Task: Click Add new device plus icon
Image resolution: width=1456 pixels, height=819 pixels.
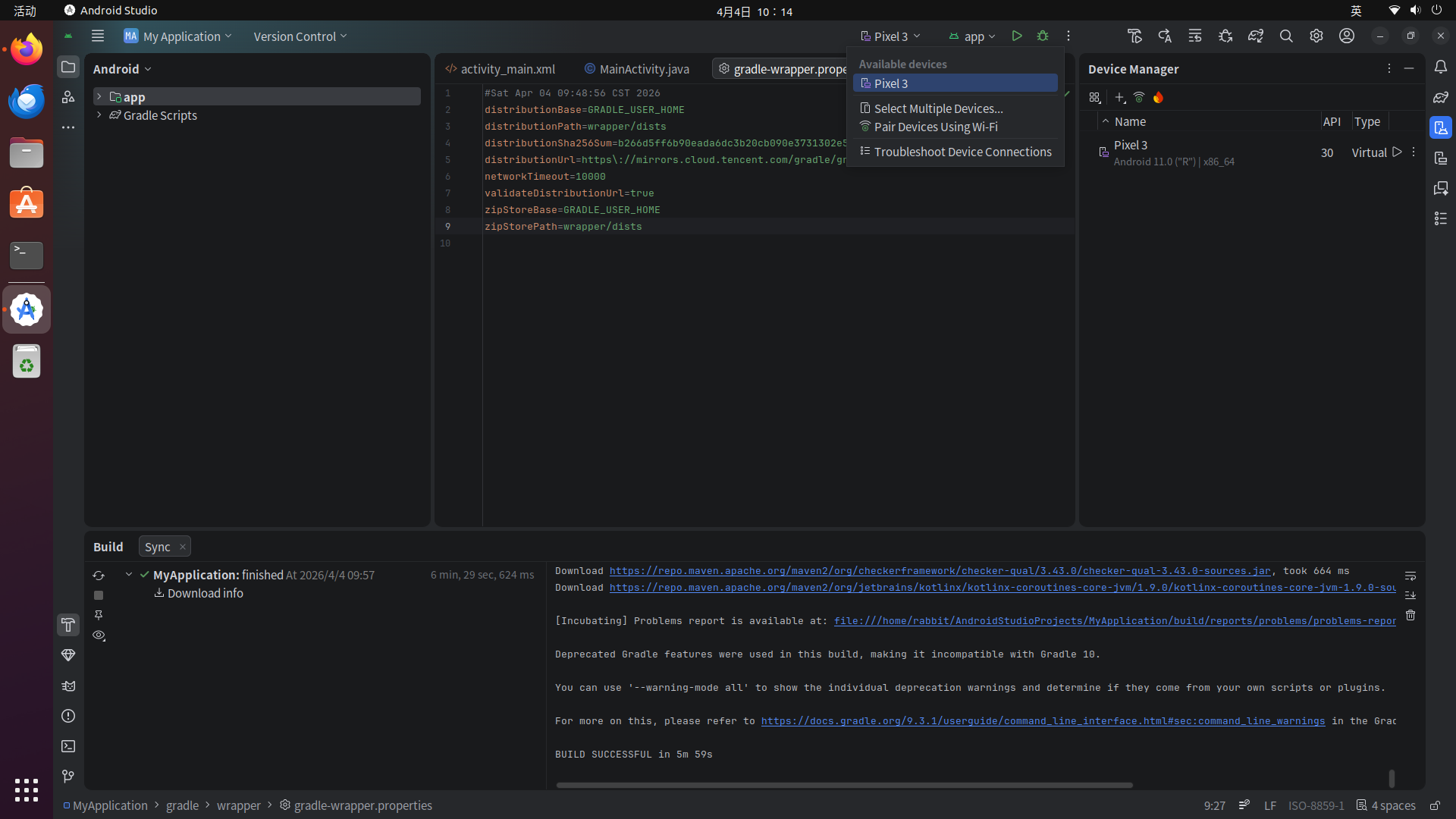Action: (x=1119, y=98)
